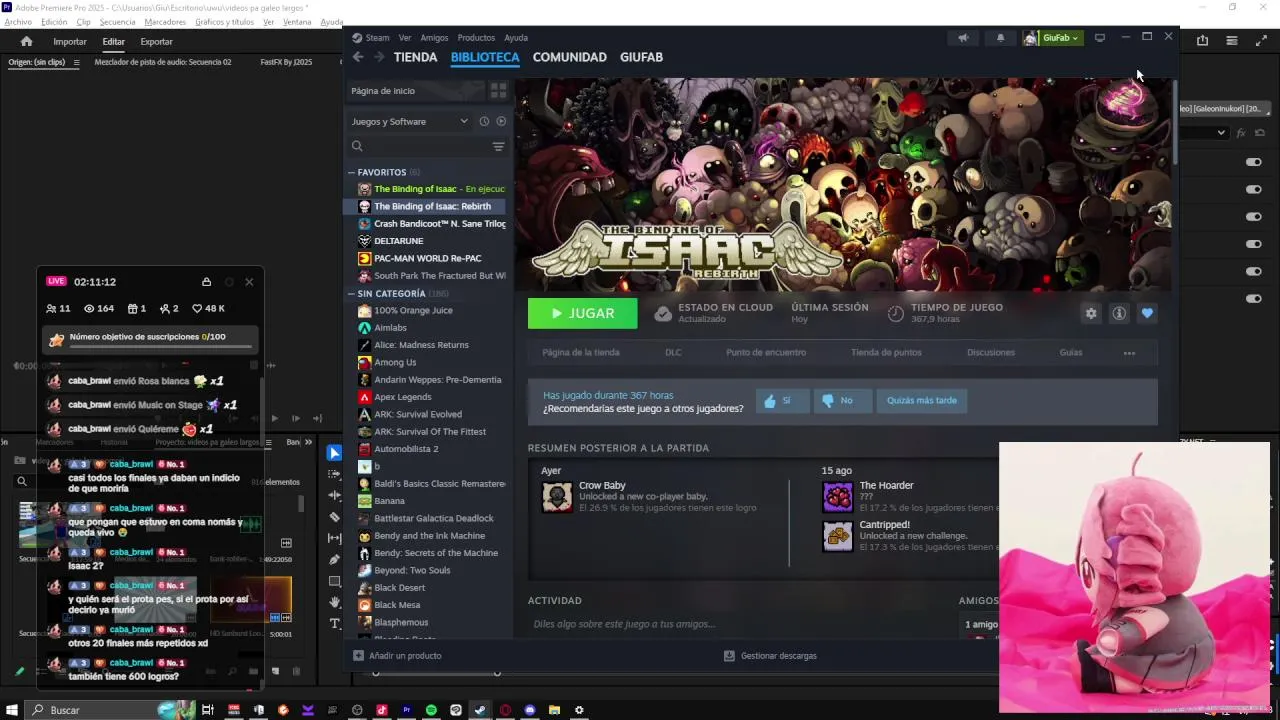Recommend game with Sí button
This screenshot has height=720, width=1280.
(x=782, y=400)
